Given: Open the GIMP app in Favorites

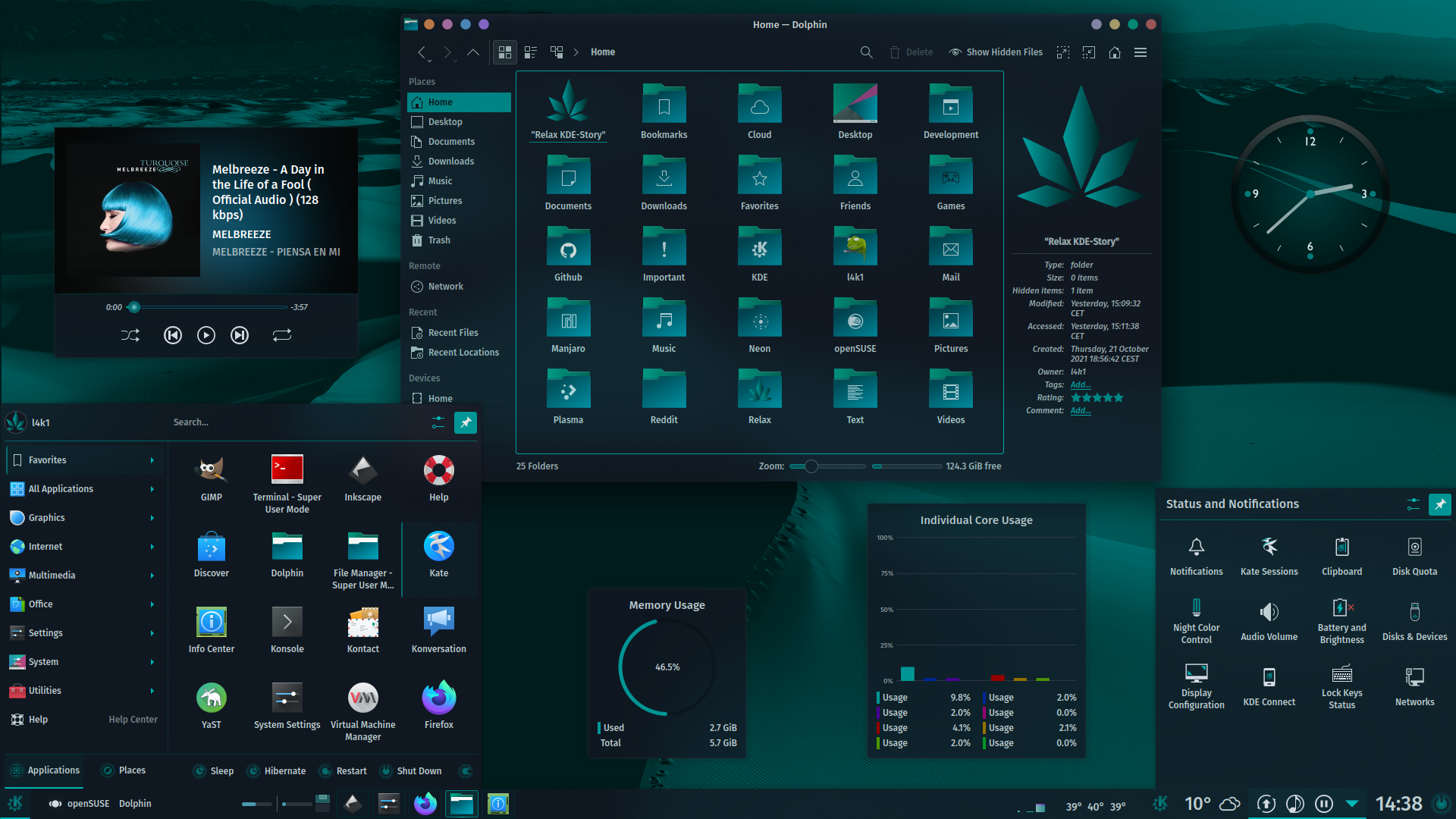Looking at the screenshot, I should coord(212,479).
